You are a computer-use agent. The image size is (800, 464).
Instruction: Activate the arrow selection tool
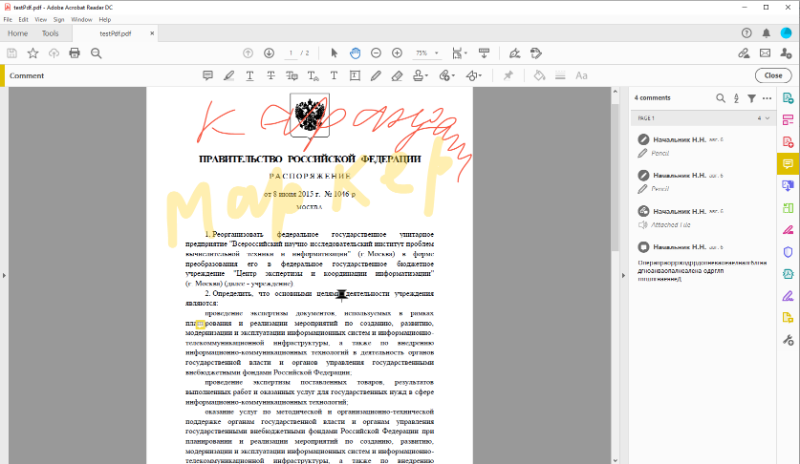334,53
